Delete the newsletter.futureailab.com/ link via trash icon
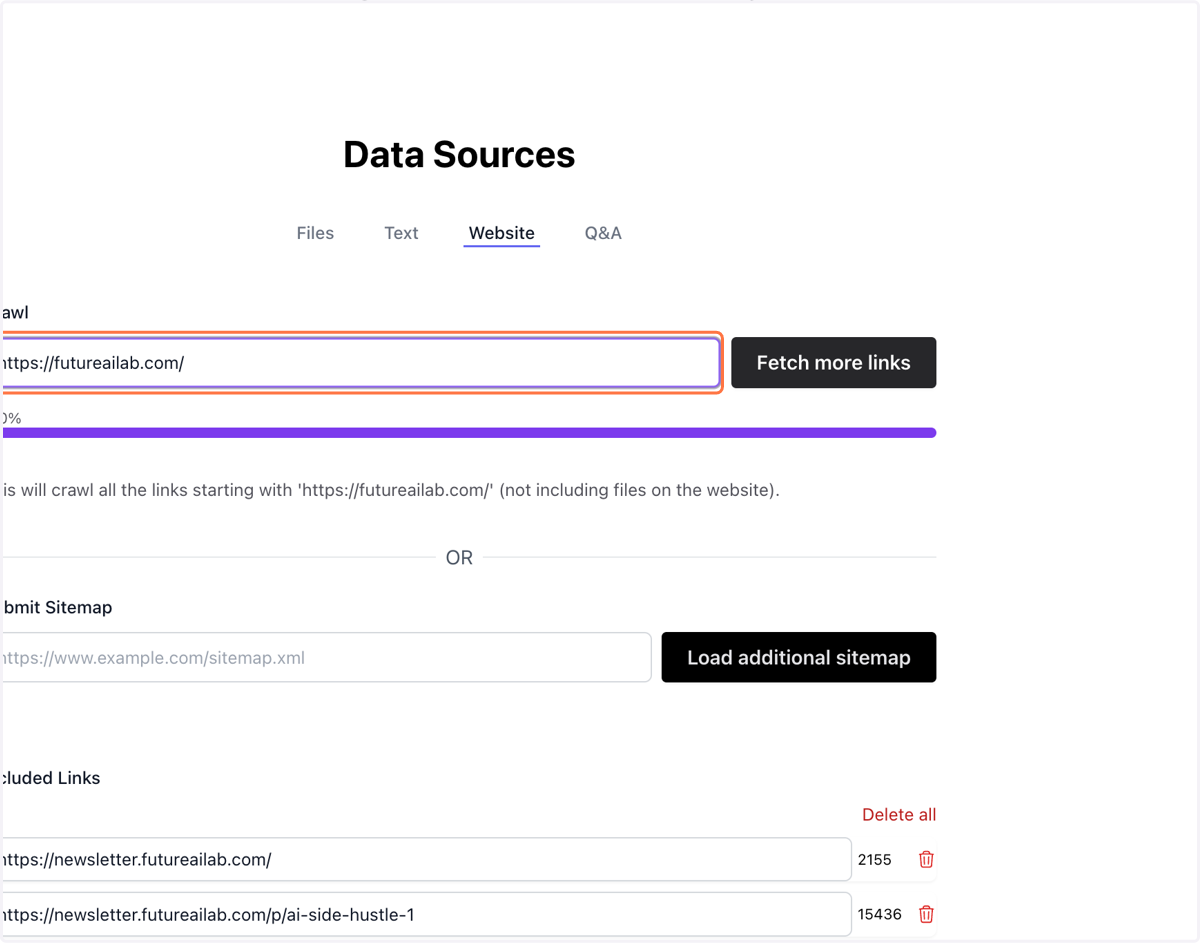Image resolution: width=1200 pixels, height=943 pixels. click(926, 859)
